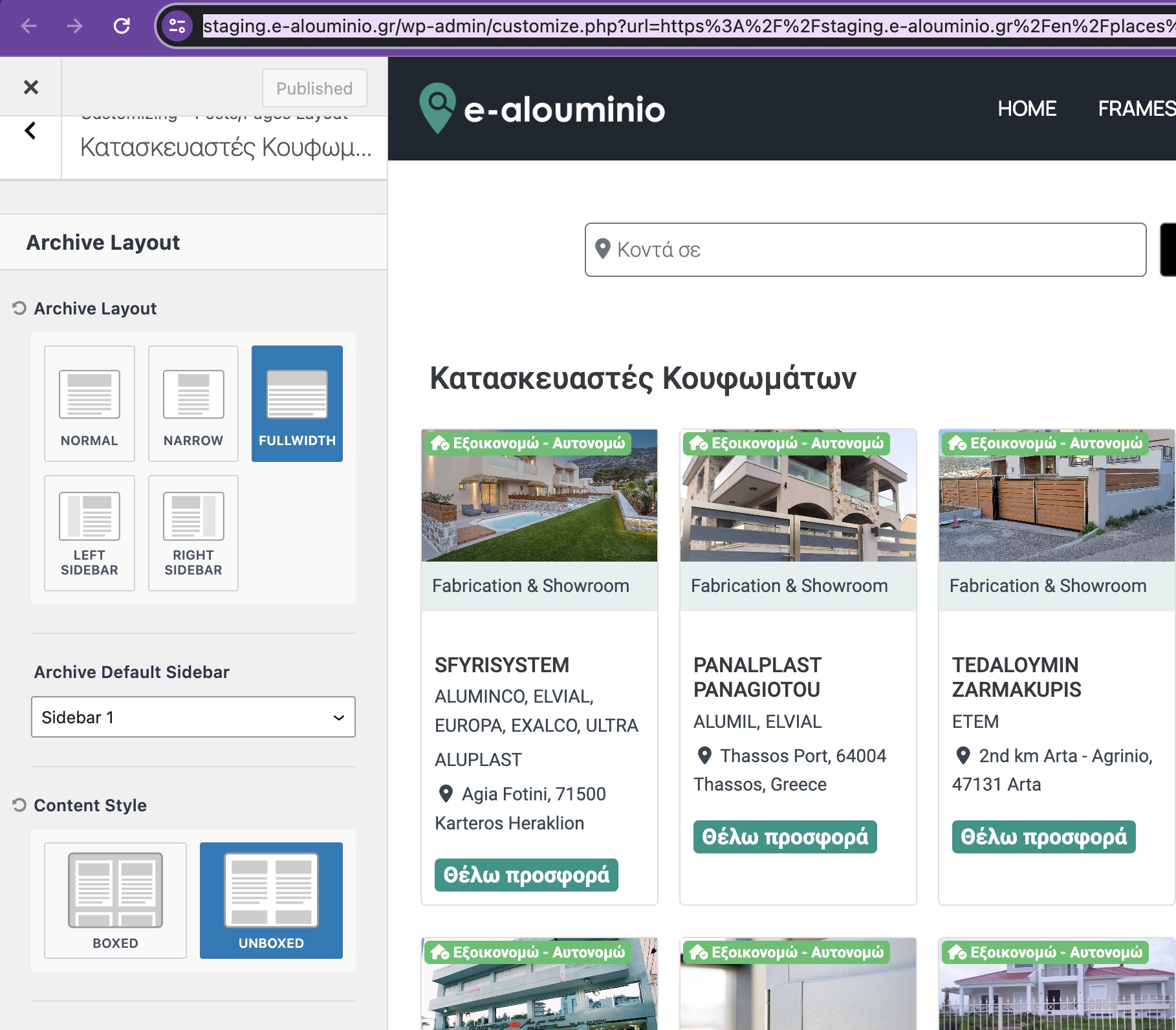Open the TEDALOYMIN ZARMAKUPIS listing title
This screenshot has height=1030, width=1176.
coord(1016,677)
